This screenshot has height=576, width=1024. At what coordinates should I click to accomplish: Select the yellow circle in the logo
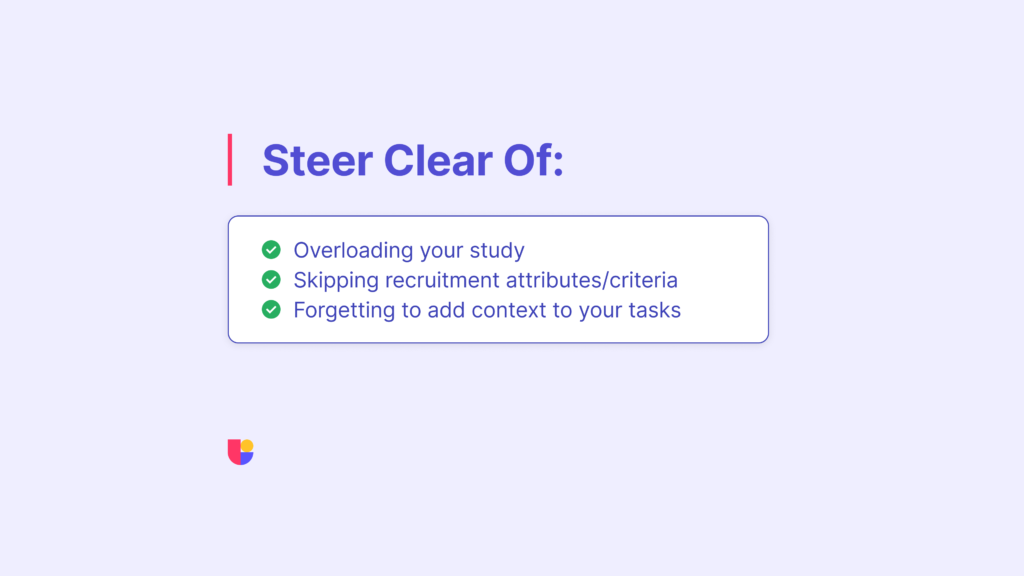pos(247,445)
